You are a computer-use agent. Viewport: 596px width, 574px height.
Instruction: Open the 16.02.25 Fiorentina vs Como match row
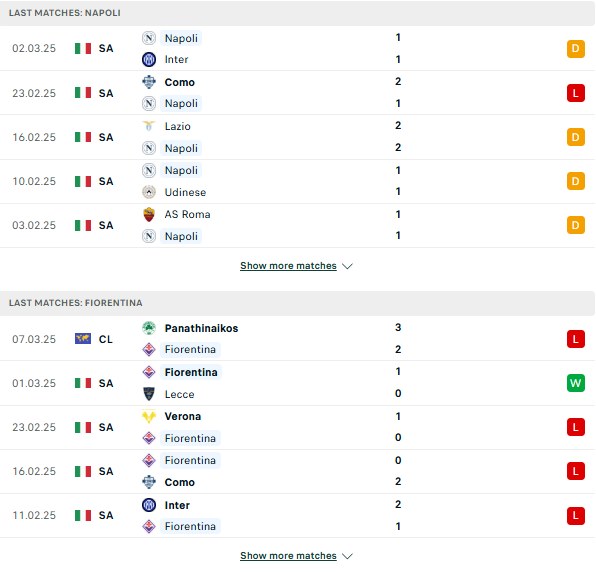point(297,471)
